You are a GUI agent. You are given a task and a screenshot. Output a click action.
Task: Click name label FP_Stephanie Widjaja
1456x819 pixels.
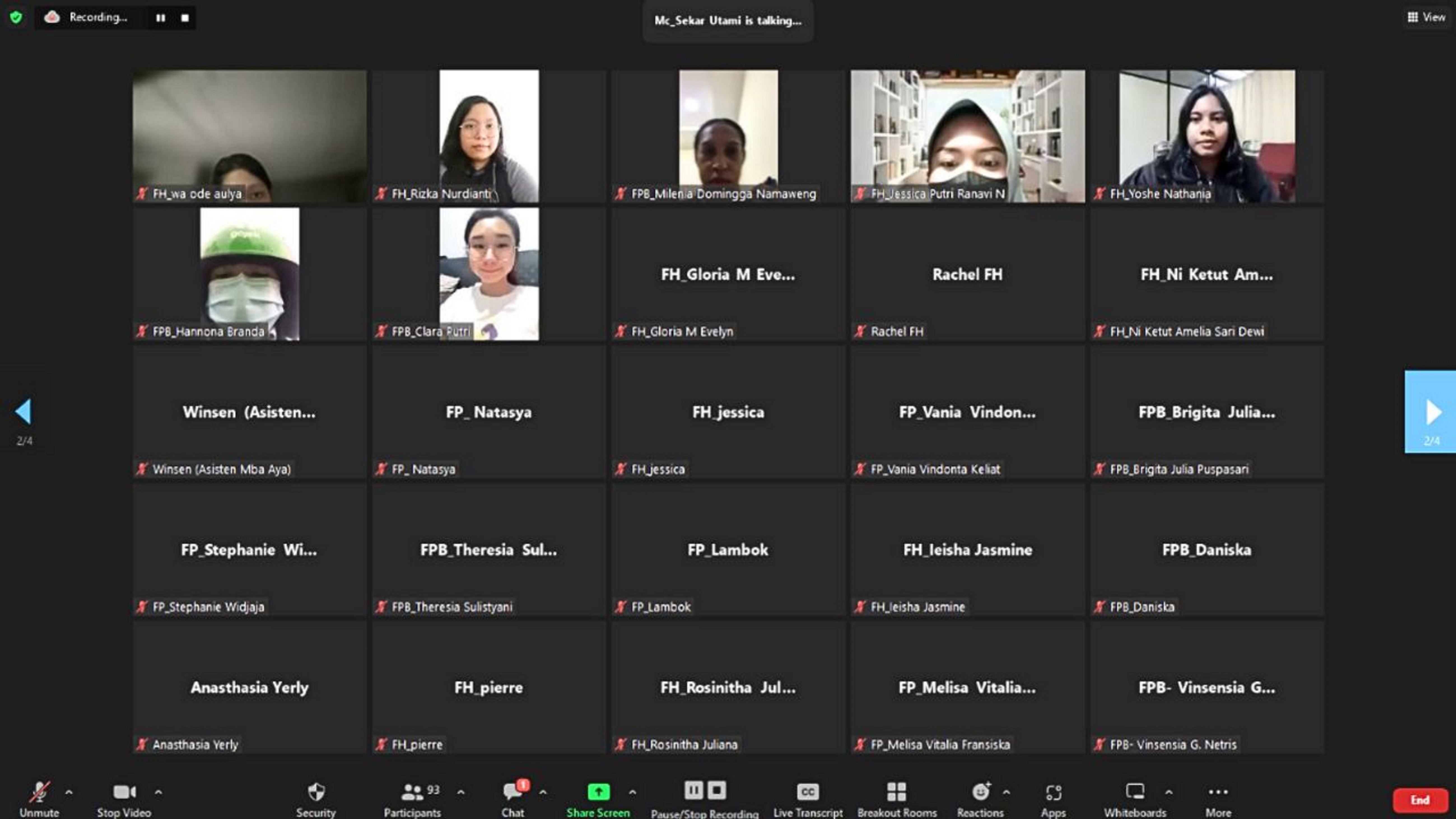pos(209,606)
